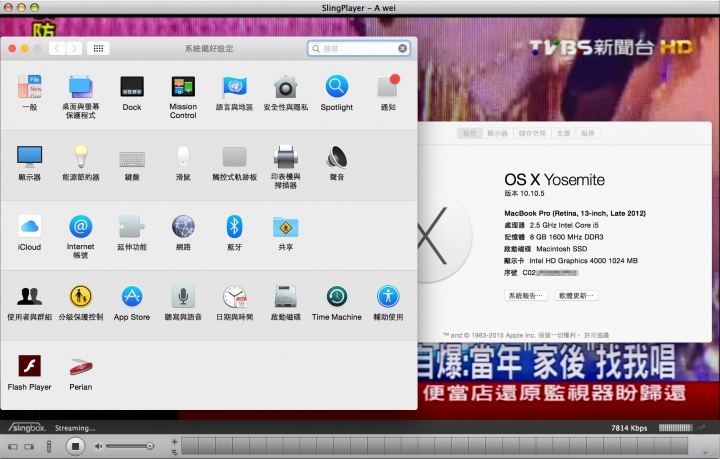Viewport: 720px width, 459px height.
Task: Adjust the SlingPlayer volume slider
Action: pyautogui.click(x=130, y=446)
